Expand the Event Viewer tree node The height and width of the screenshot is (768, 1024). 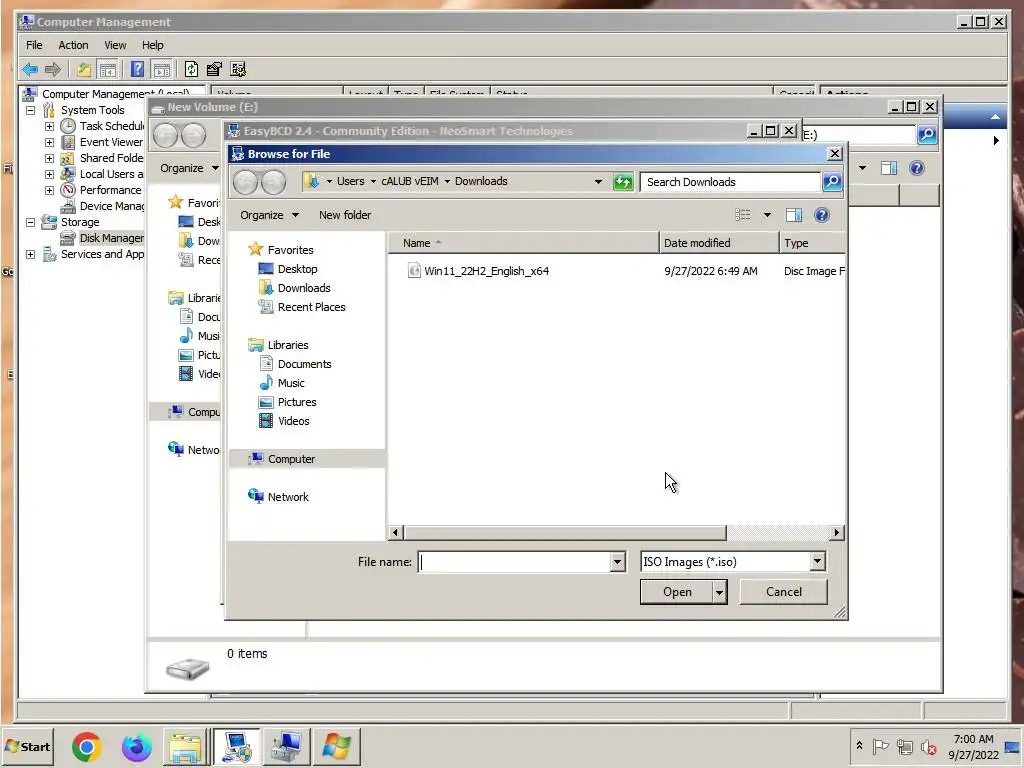(x=49, y=142)
